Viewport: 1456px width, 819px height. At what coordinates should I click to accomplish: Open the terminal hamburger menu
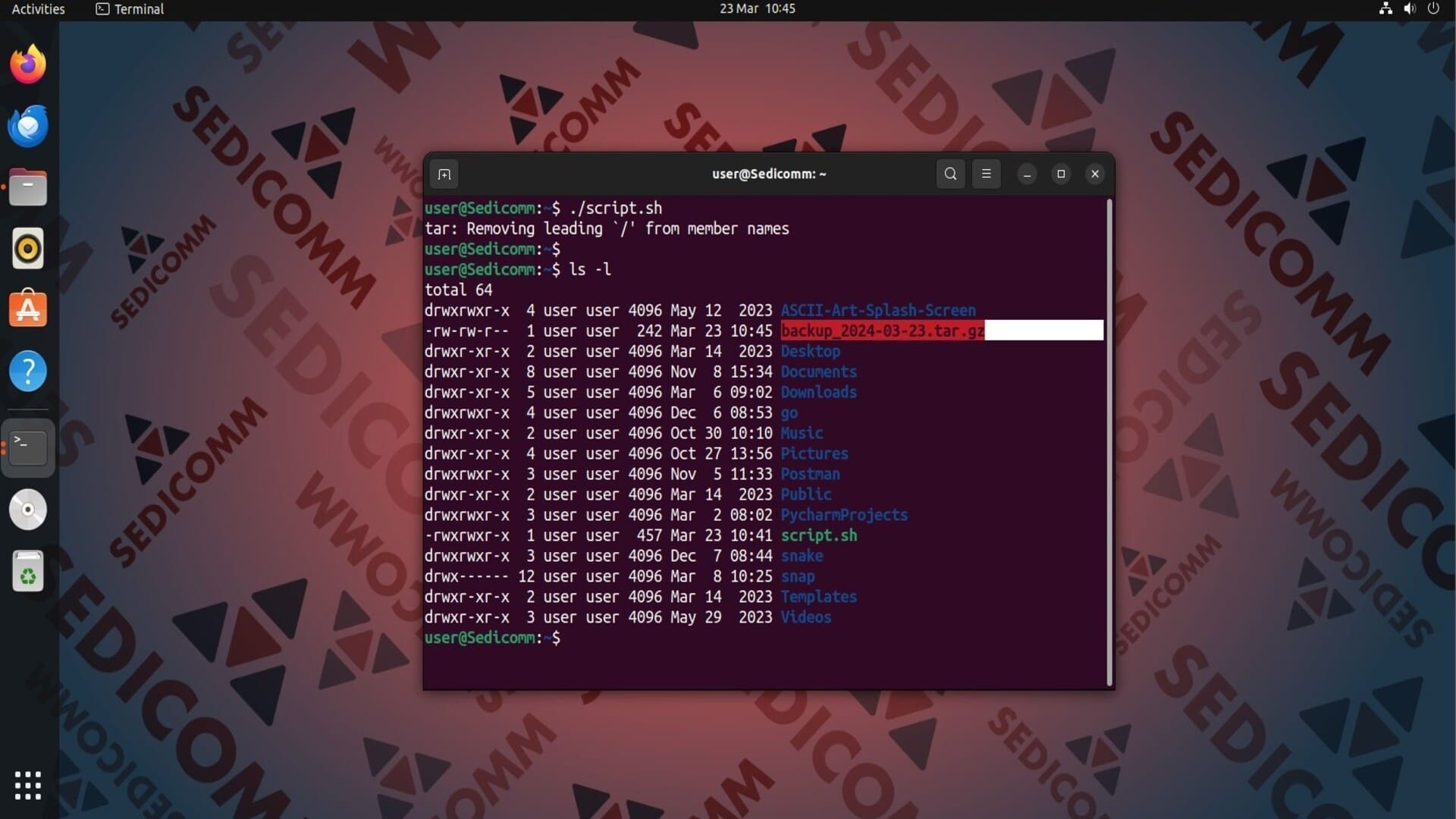986,174
